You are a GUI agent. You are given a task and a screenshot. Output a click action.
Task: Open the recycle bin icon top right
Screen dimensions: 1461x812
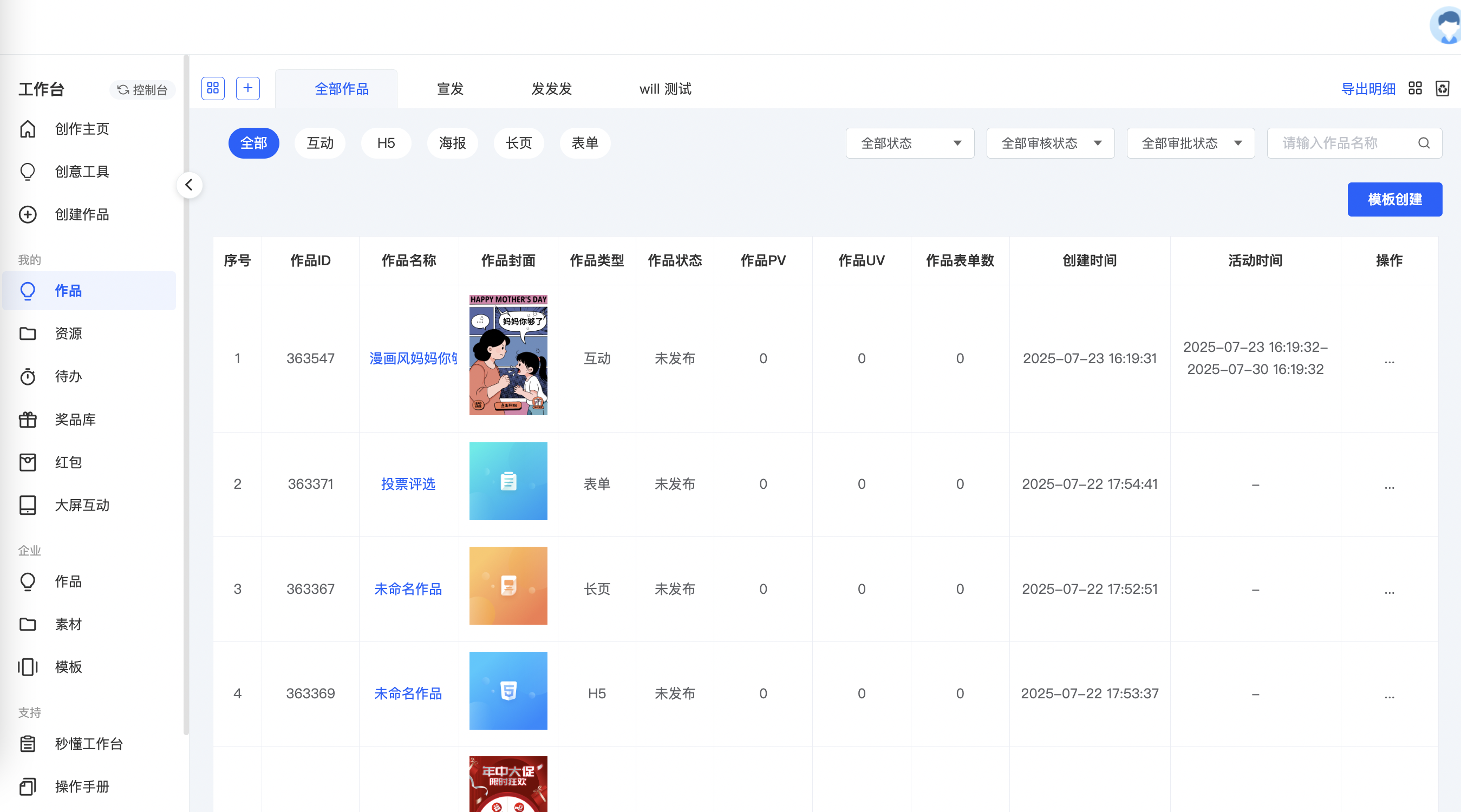[1442, 88]
